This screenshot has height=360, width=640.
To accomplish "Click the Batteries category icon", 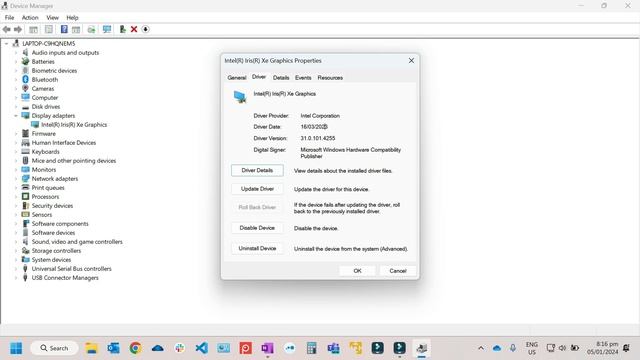I will coord(25,62).
